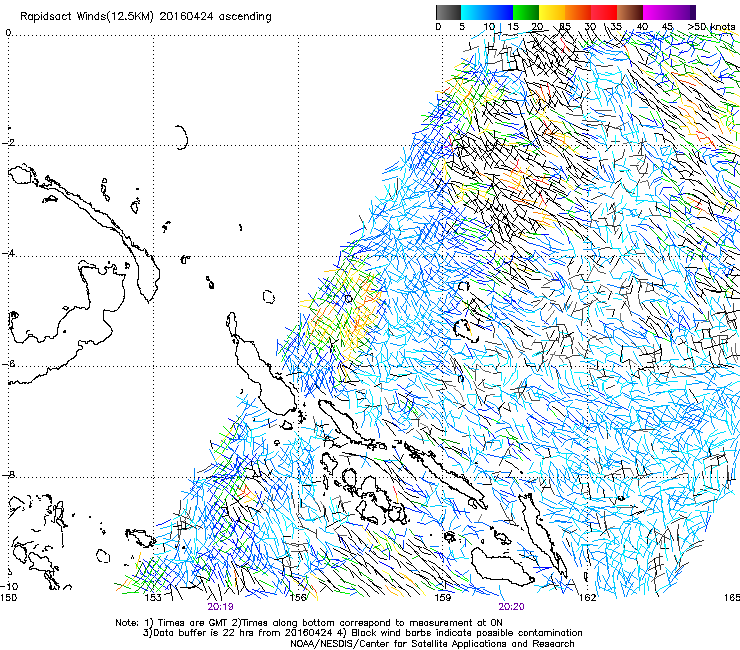Click the latitude label '-4'
The width and height of the screenshot is (740, 650).
[8, 253]
